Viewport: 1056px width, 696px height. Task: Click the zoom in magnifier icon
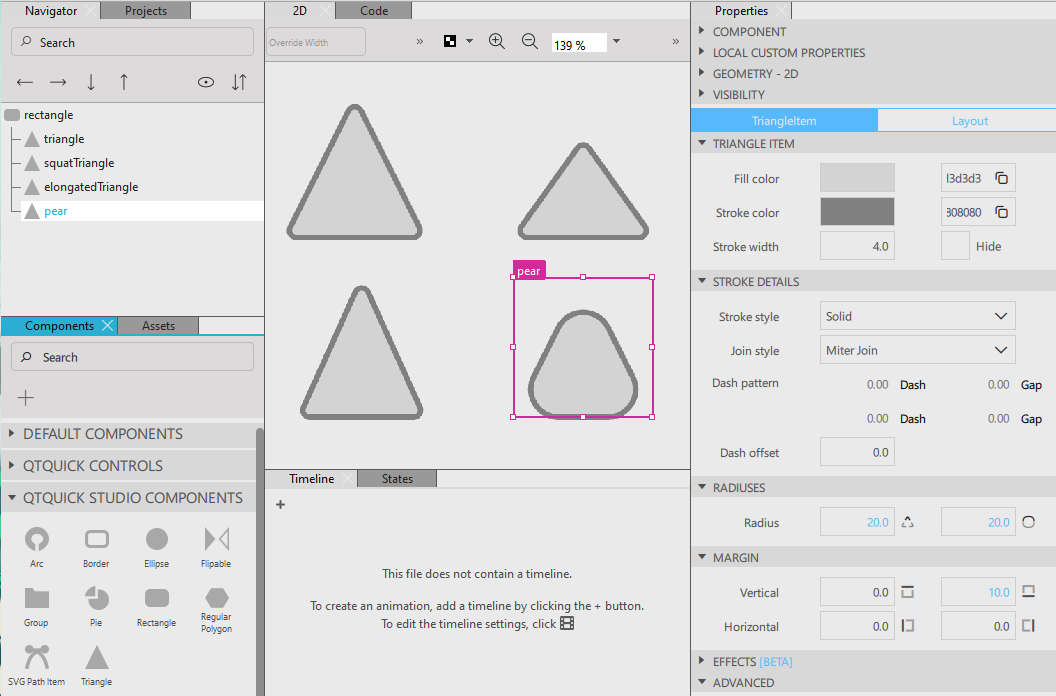pos(497,42)
